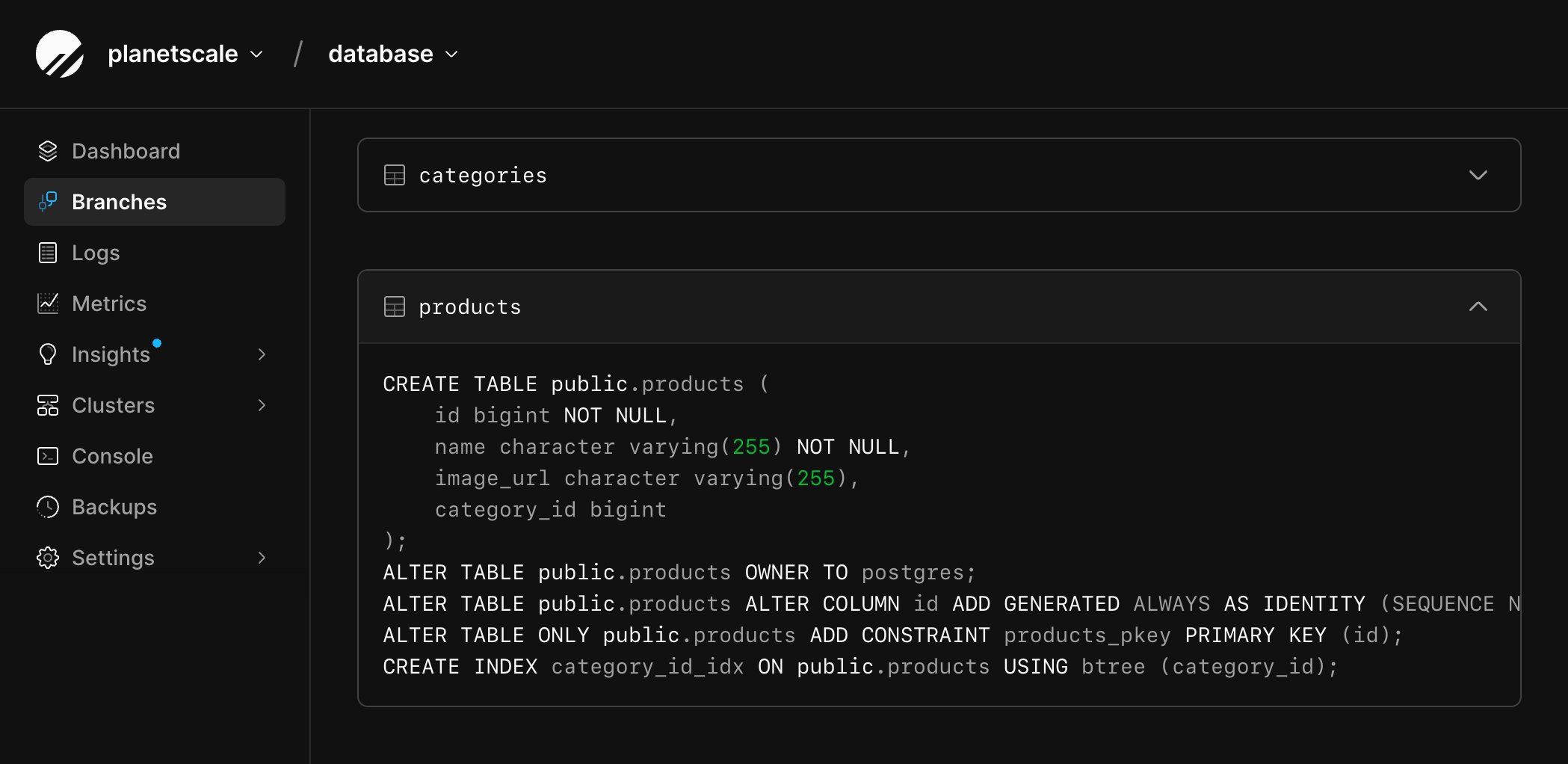Expand the Settings submenu chevron
This screenshot has height=764, width=1568.
[x=262, y=558]
